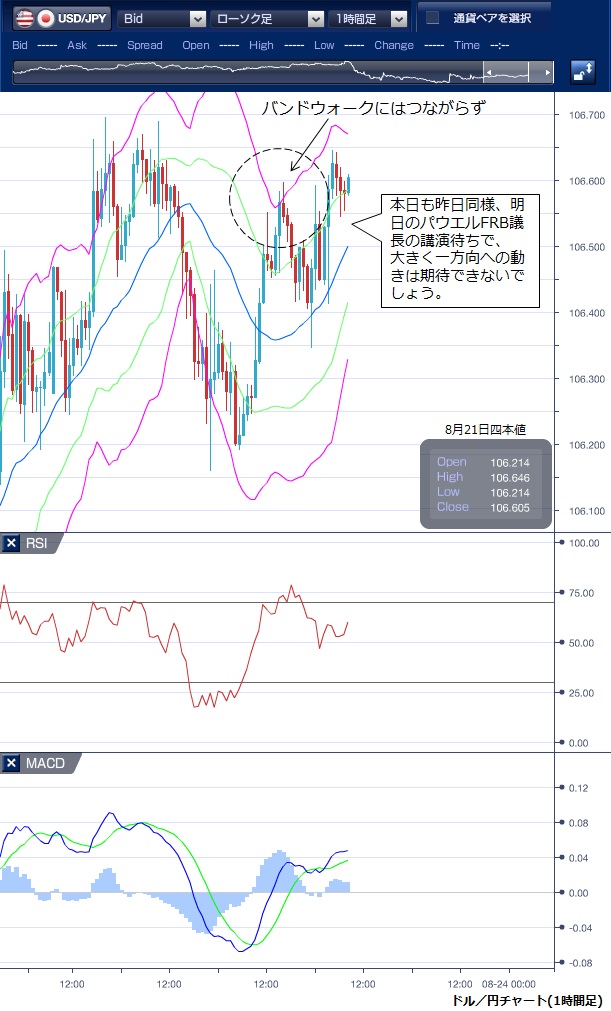The image size is (611, 1011).
Task: Close the RSI indicator panel
Action: [x=11, y=543]
